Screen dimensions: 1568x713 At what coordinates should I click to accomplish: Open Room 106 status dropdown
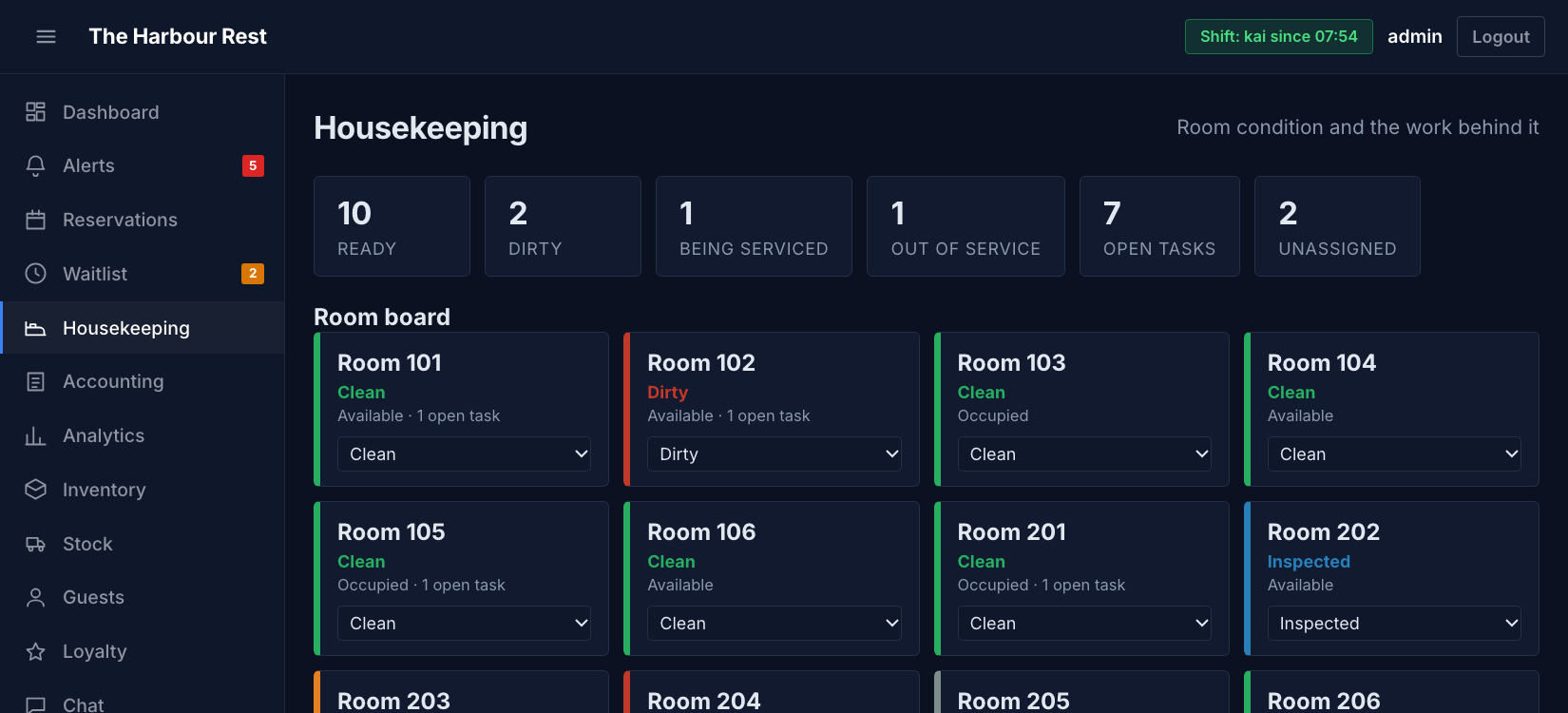click(774, 624)
